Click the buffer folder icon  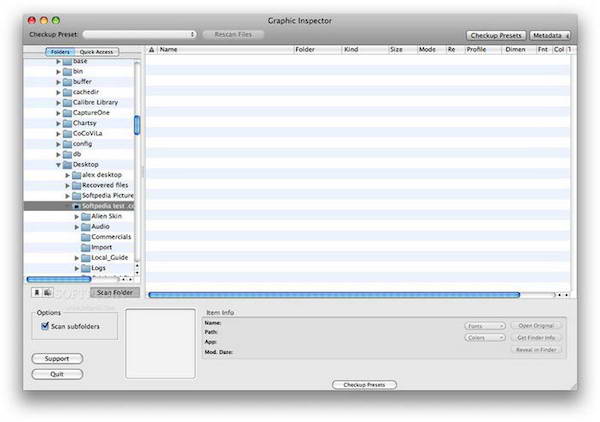click(67, 82)
